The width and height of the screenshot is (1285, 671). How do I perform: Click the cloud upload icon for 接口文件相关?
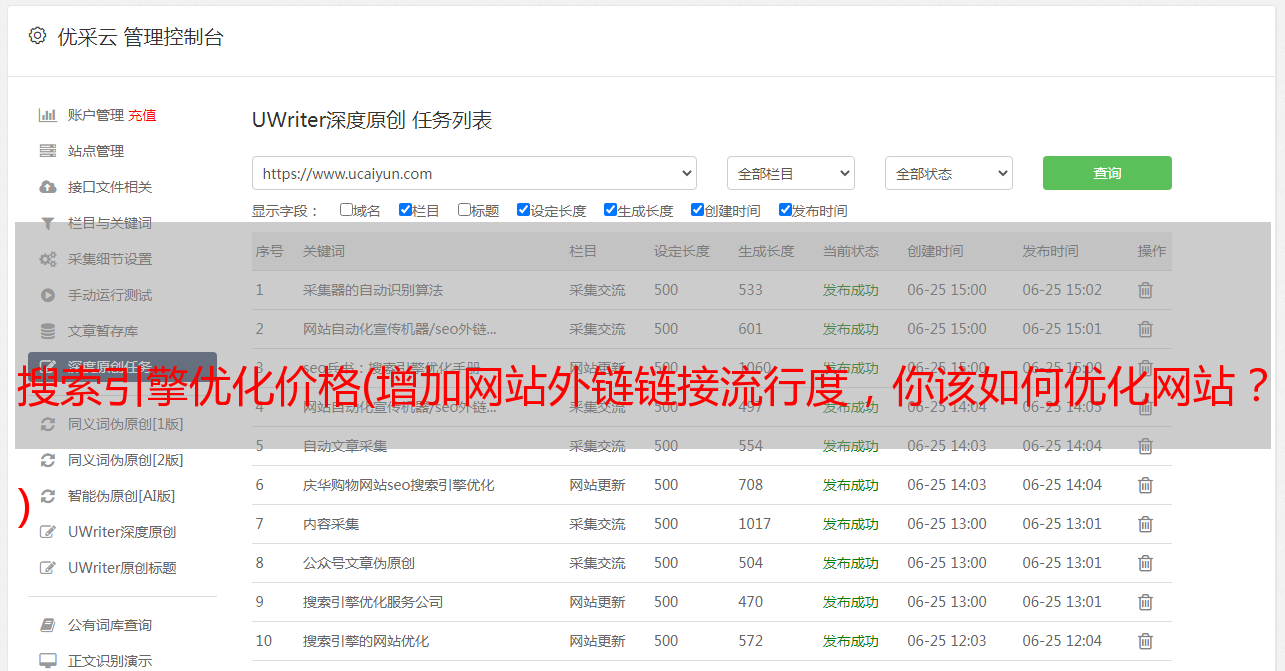point(47,187)
